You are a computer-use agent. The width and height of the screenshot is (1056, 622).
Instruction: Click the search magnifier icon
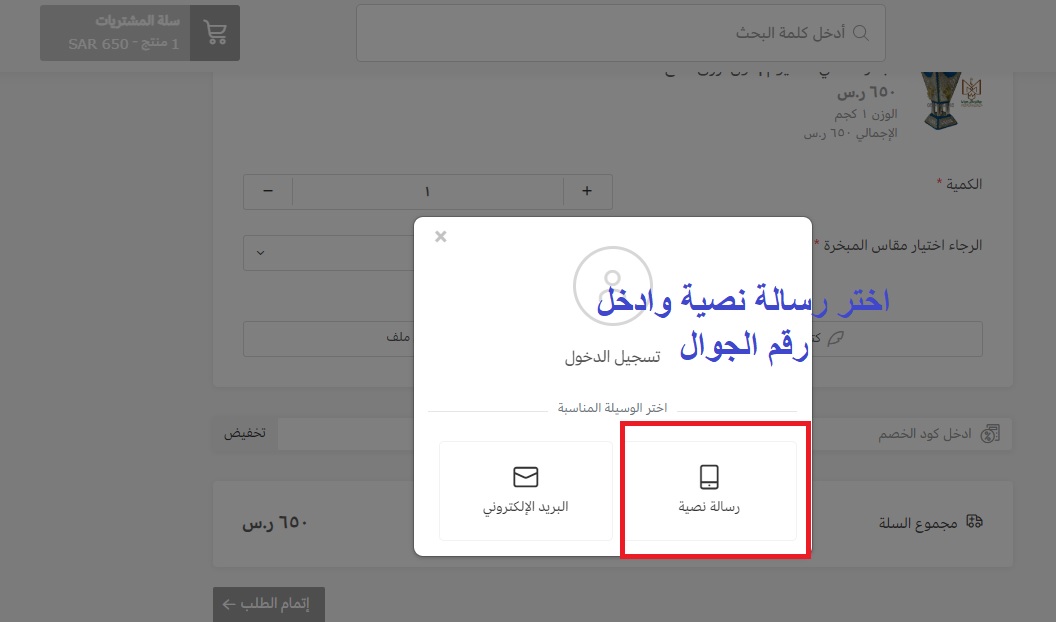click(x=860, y=33)
